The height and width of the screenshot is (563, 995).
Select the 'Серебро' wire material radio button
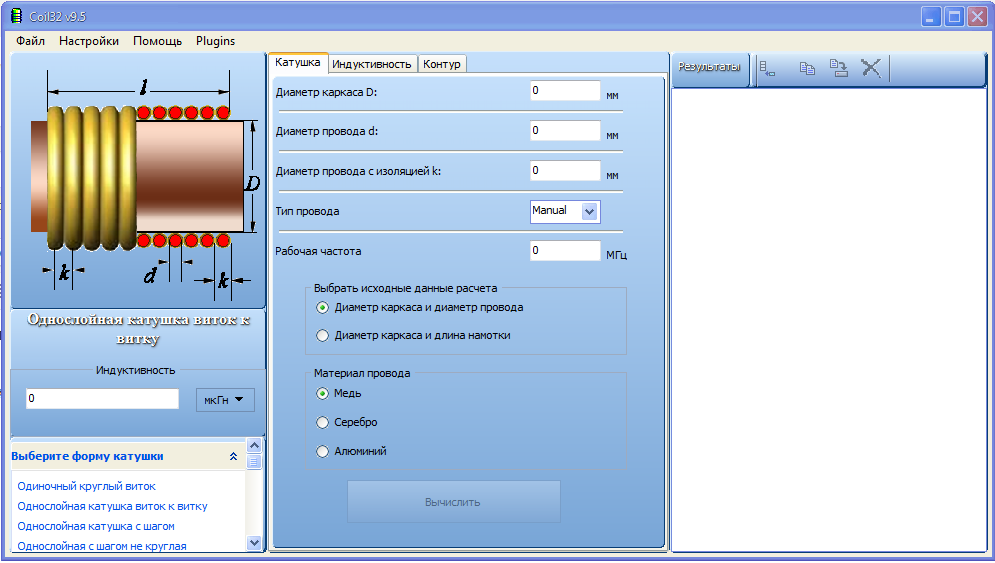322,423
